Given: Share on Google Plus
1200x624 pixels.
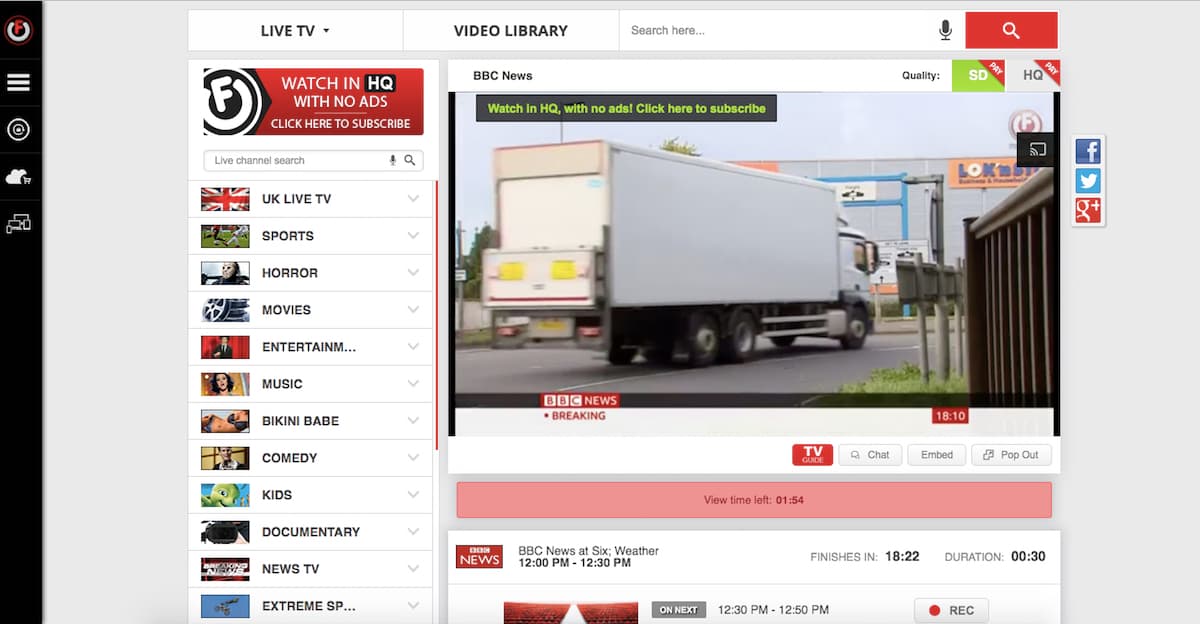Looking at the screenshot, I should (1088, 210).
